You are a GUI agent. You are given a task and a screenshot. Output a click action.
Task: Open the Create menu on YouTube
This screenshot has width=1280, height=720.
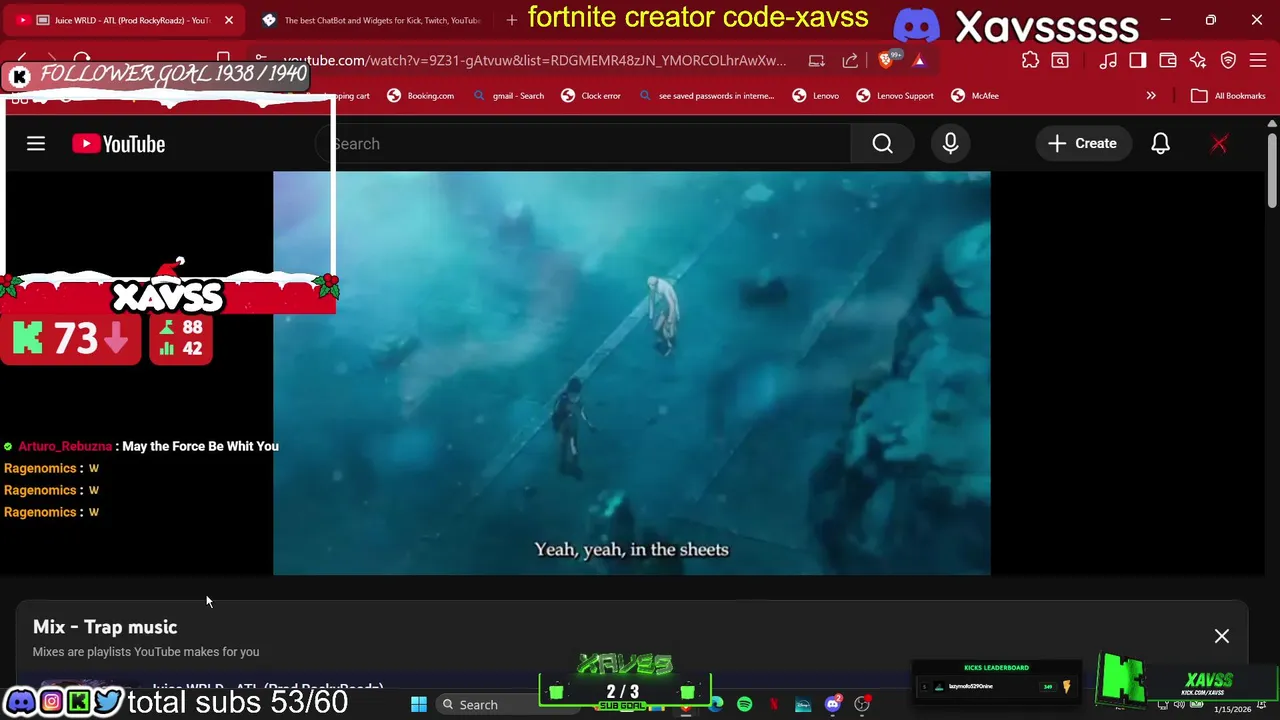[1082, 144]
